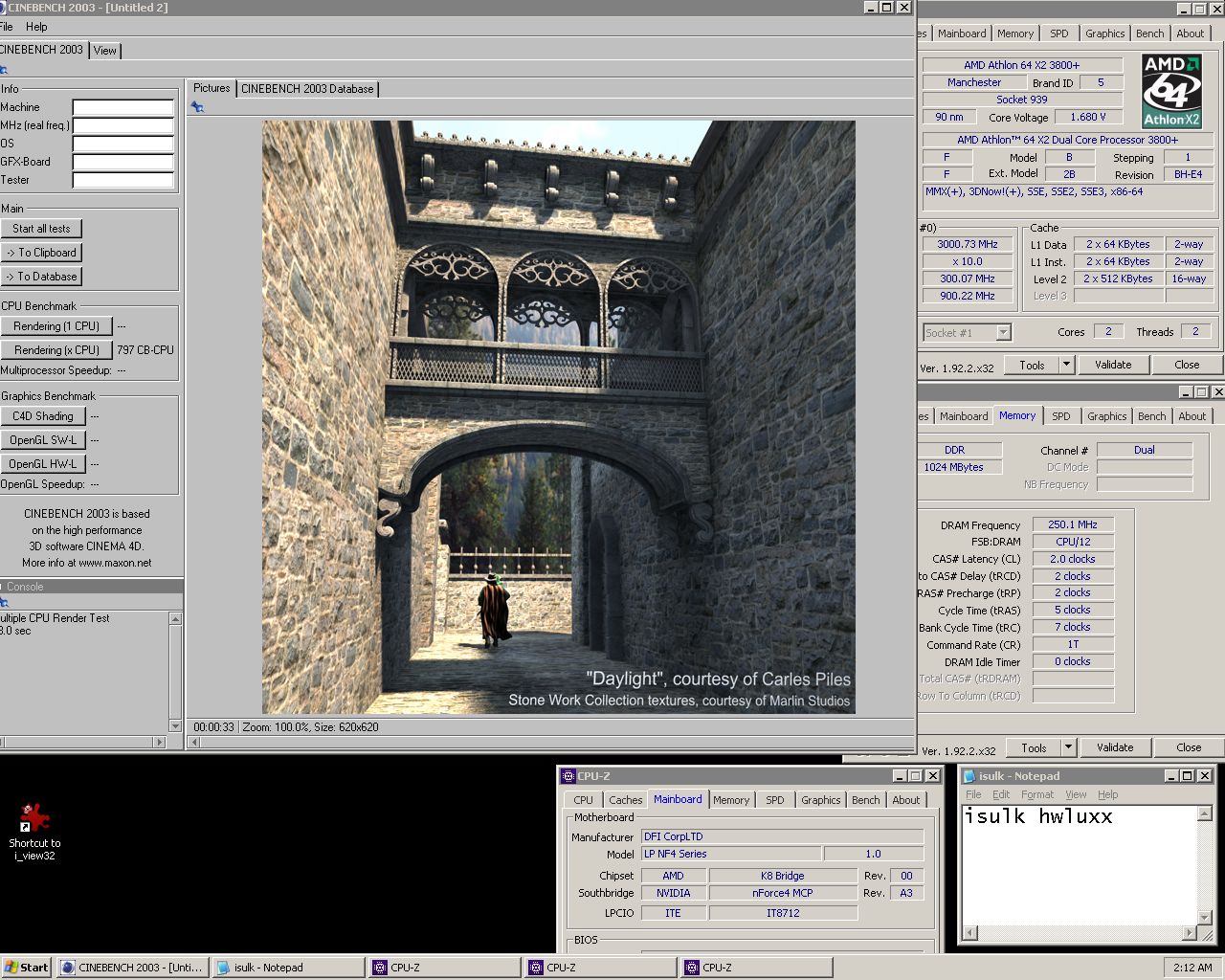The height and width of the screenshot is (980, 1225).
Task: Open the Edit menu in Notepad
Action: 1001,794
